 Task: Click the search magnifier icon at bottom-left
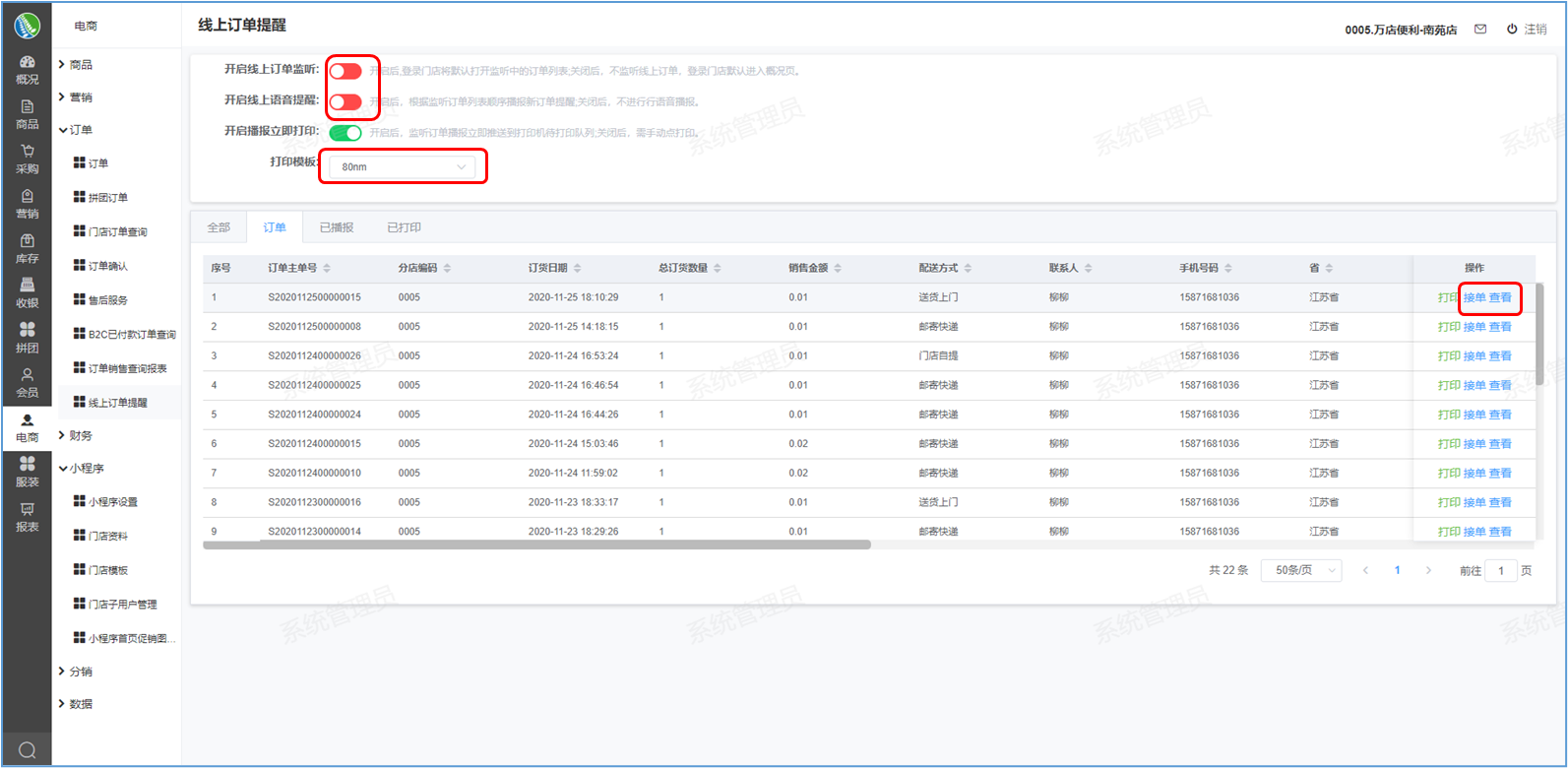[27, 750]
